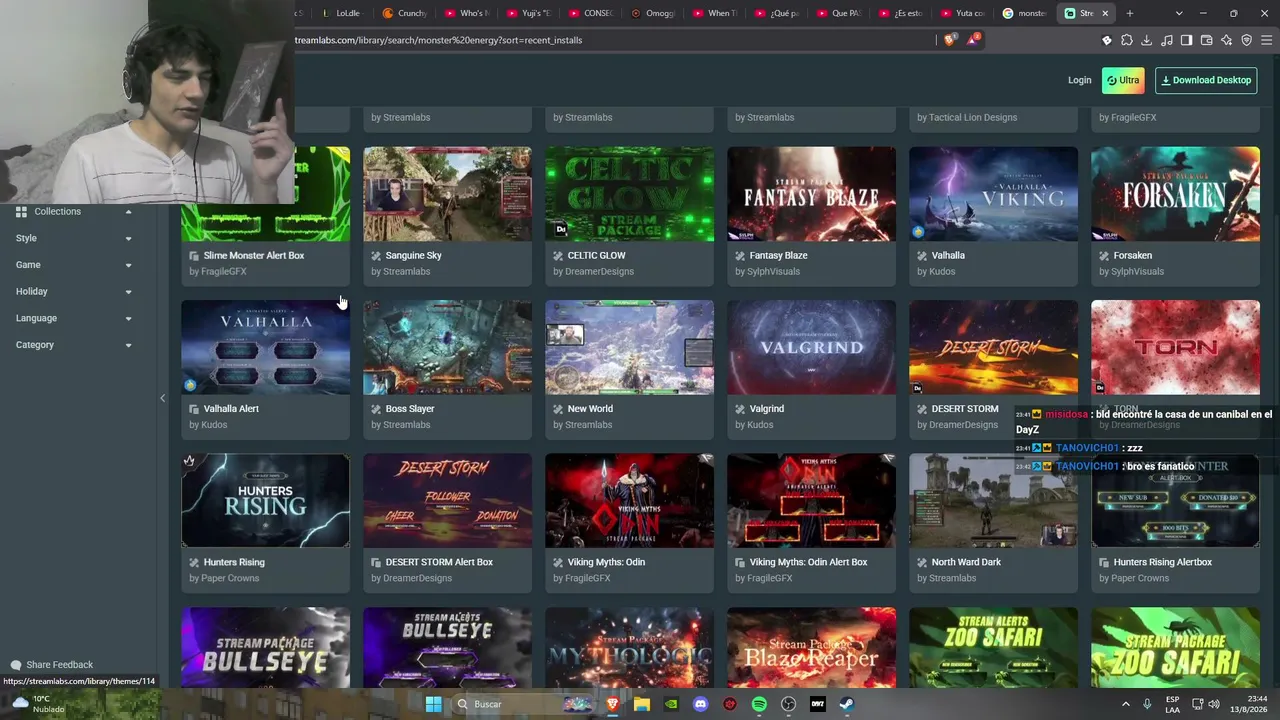1280x720 pixels.
Task: Open browser downloads arrow icon
Action: point(1147,40)
